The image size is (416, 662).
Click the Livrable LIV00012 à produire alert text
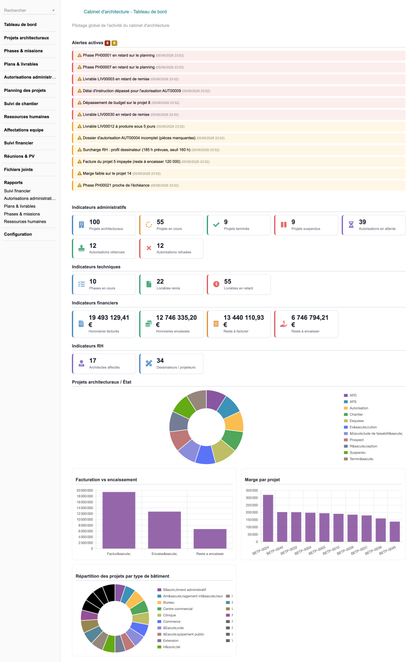[119, 126]
